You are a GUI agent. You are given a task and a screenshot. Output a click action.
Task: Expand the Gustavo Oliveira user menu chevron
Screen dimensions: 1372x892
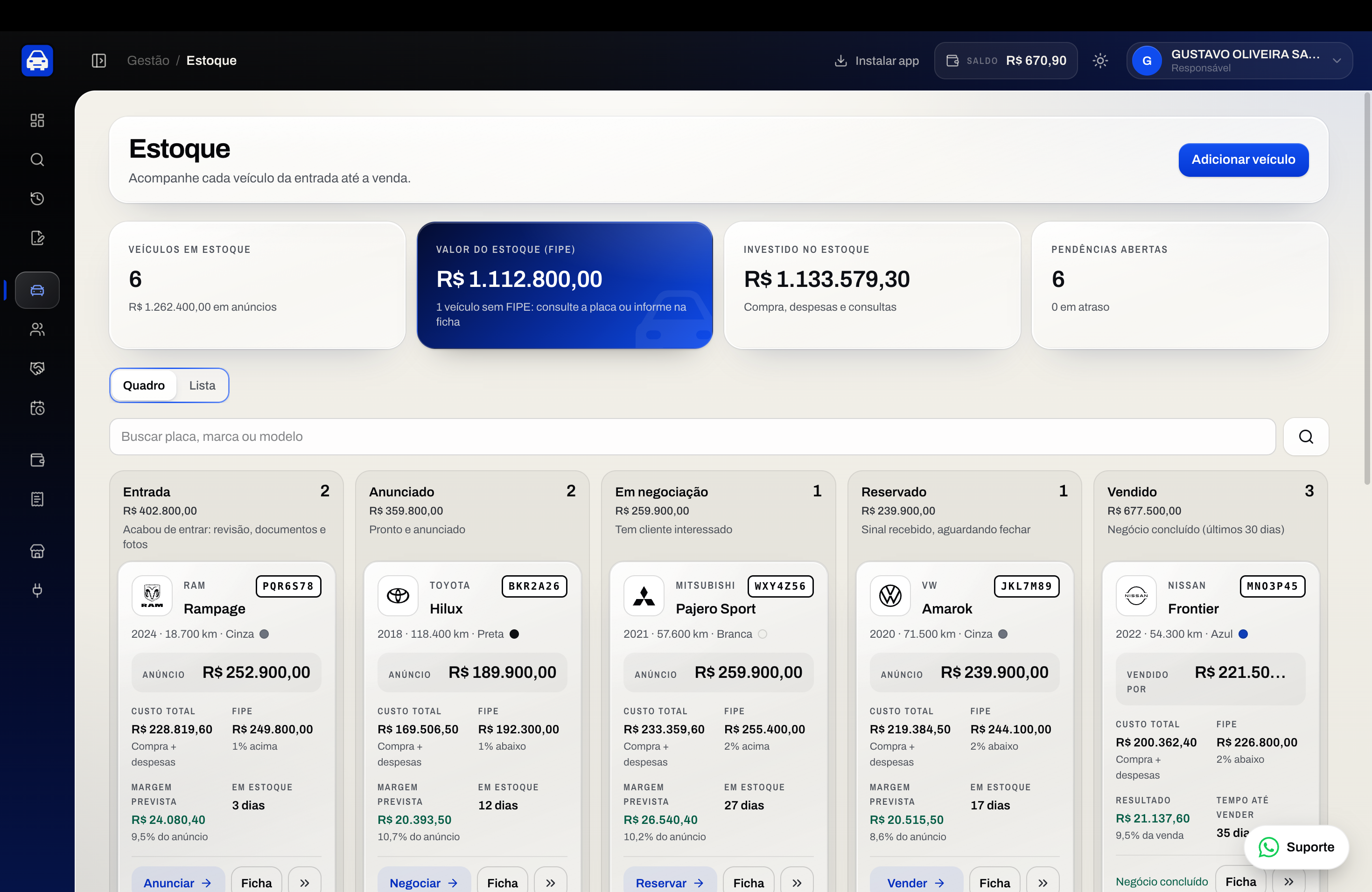pyautogui.click(x=1337, y=61)
